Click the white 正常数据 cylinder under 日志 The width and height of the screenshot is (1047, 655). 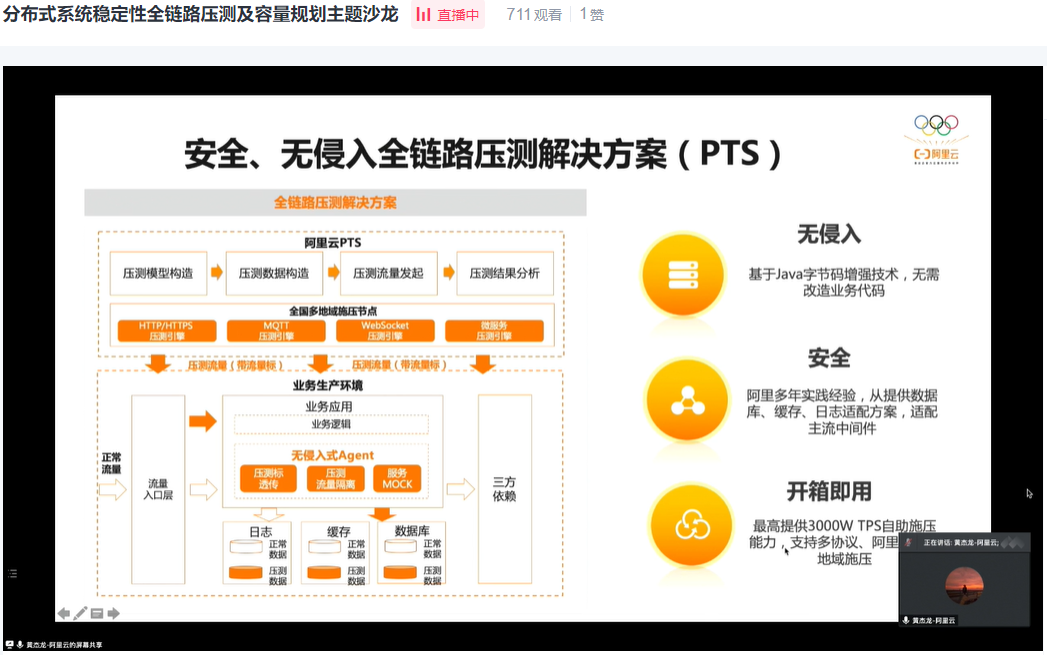click(x=246, y=547)
